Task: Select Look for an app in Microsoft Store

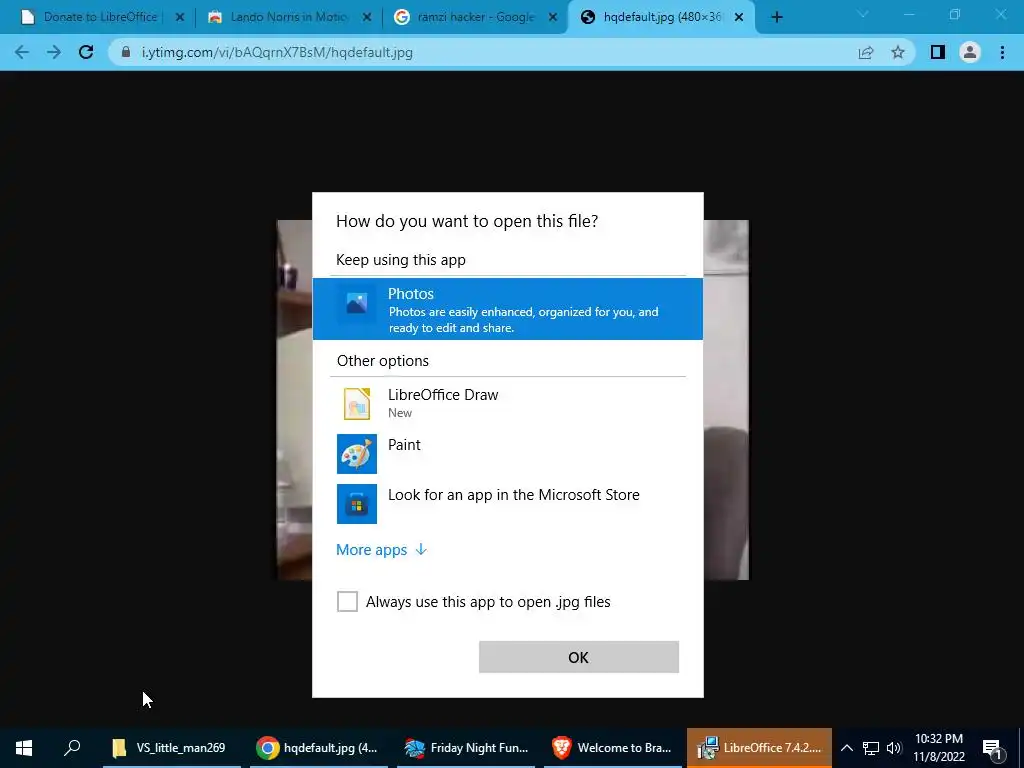Action: (x=507, y=504)
